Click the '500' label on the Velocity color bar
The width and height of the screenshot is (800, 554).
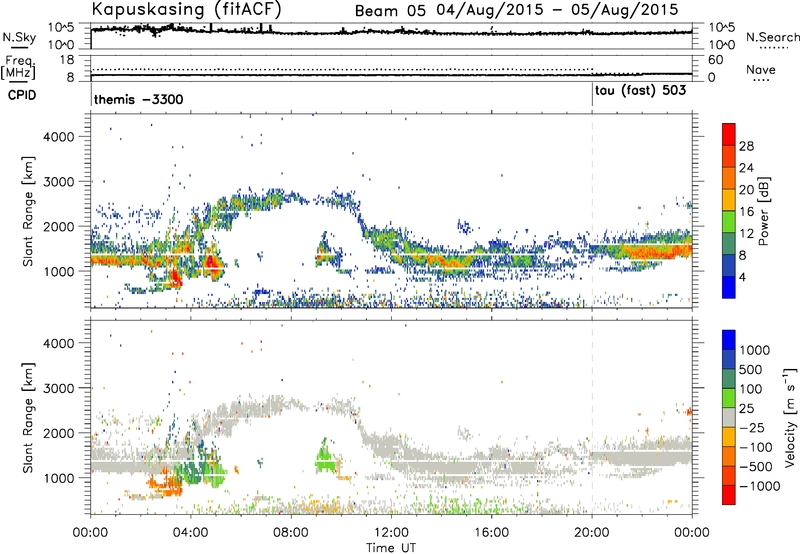[751, 370]
